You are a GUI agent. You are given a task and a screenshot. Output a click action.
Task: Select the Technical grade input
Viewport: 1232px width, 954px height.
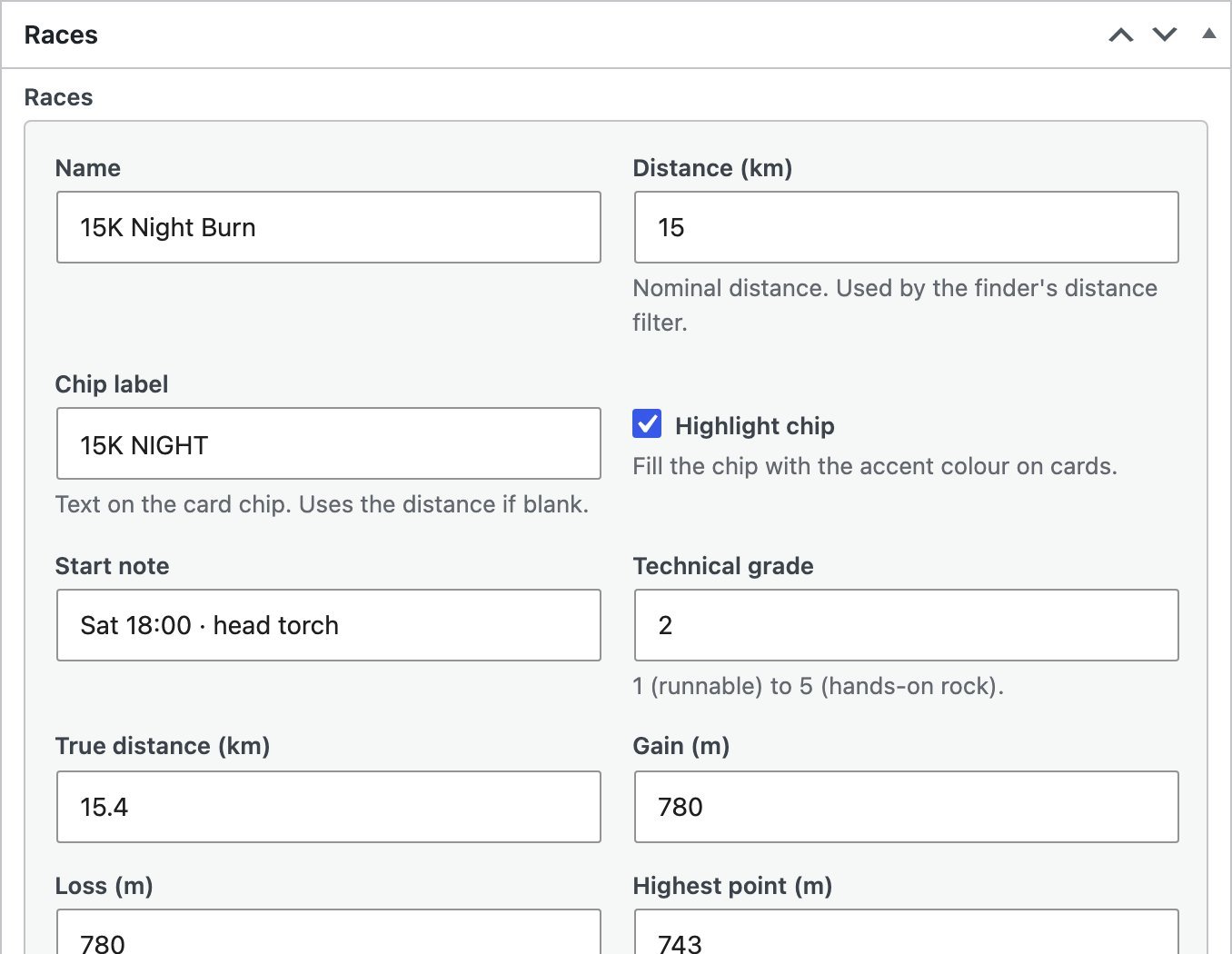[907, 625]
